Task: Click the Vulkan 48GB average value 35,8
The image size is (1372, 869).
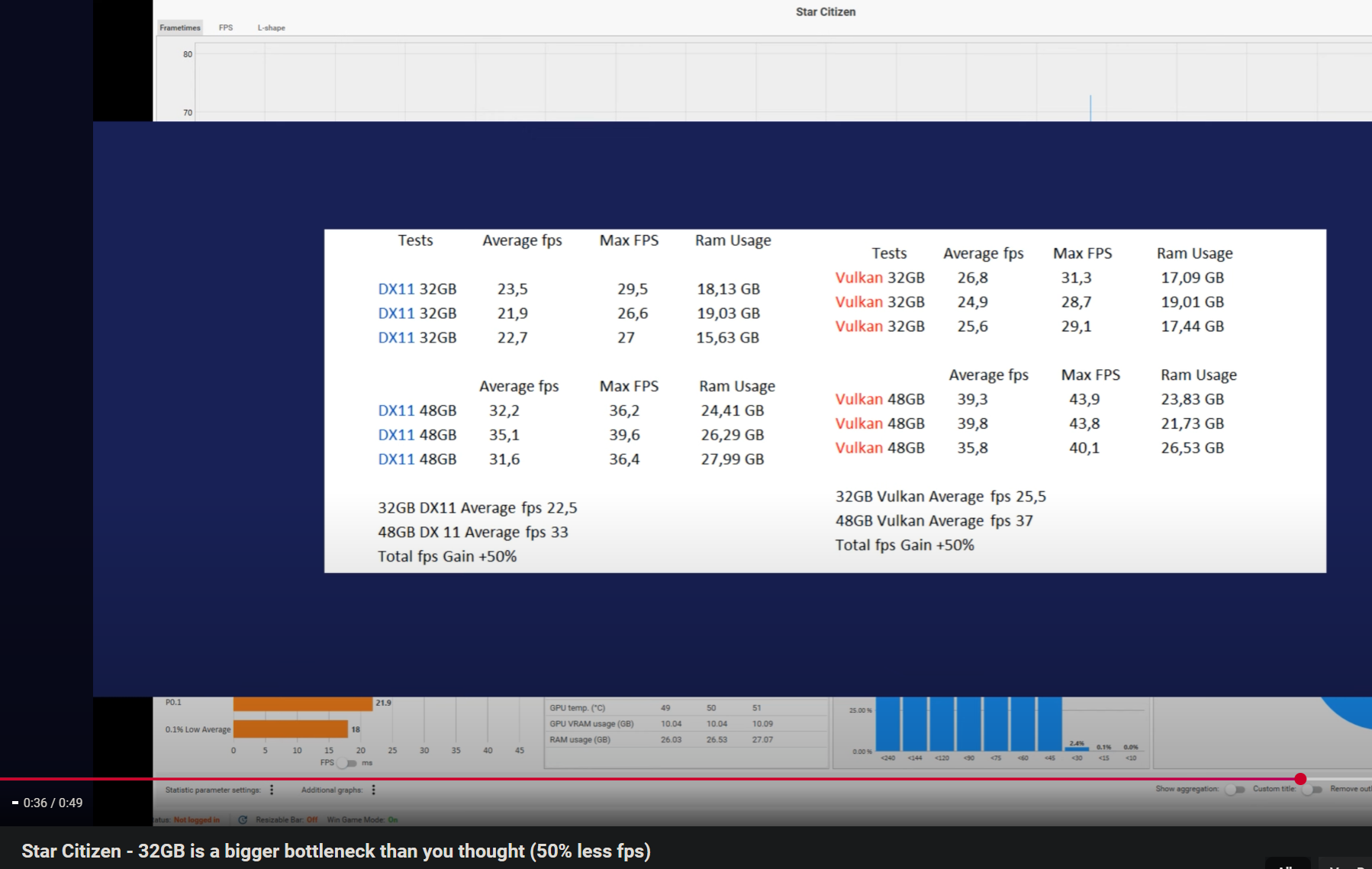Action: click(973, 448)
